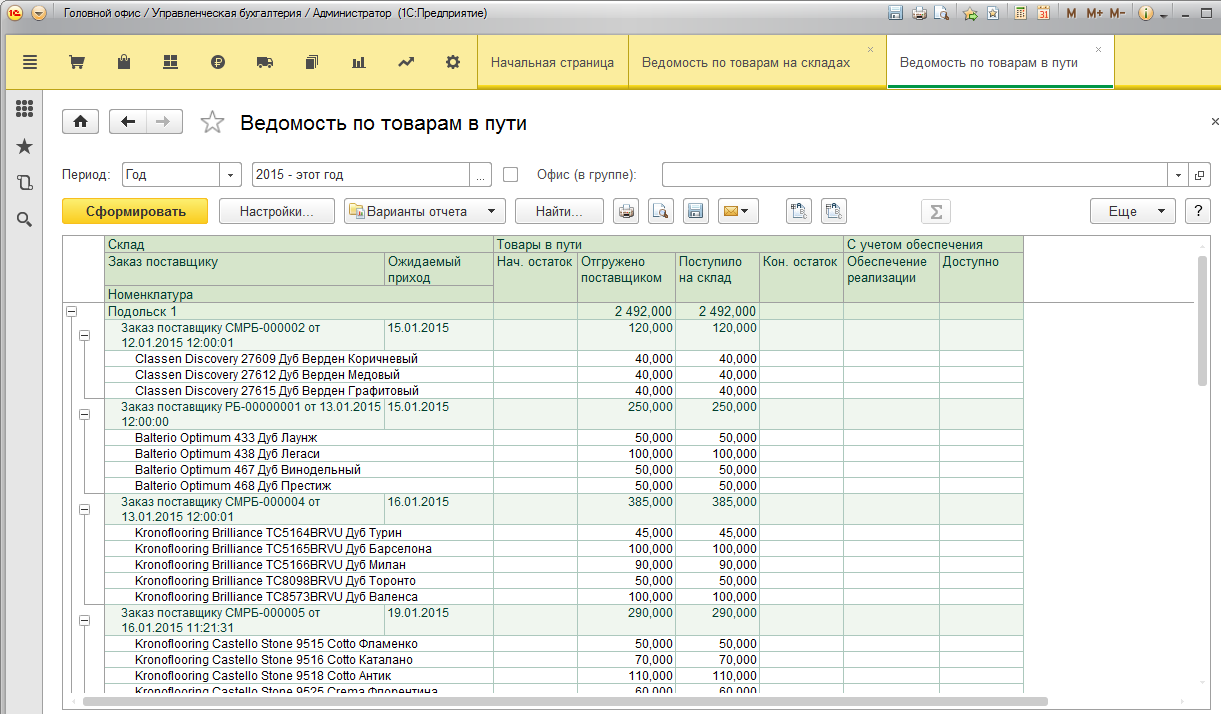Open the delivery section truck icon
This screenshot has height=714, width=1221.
265,62
